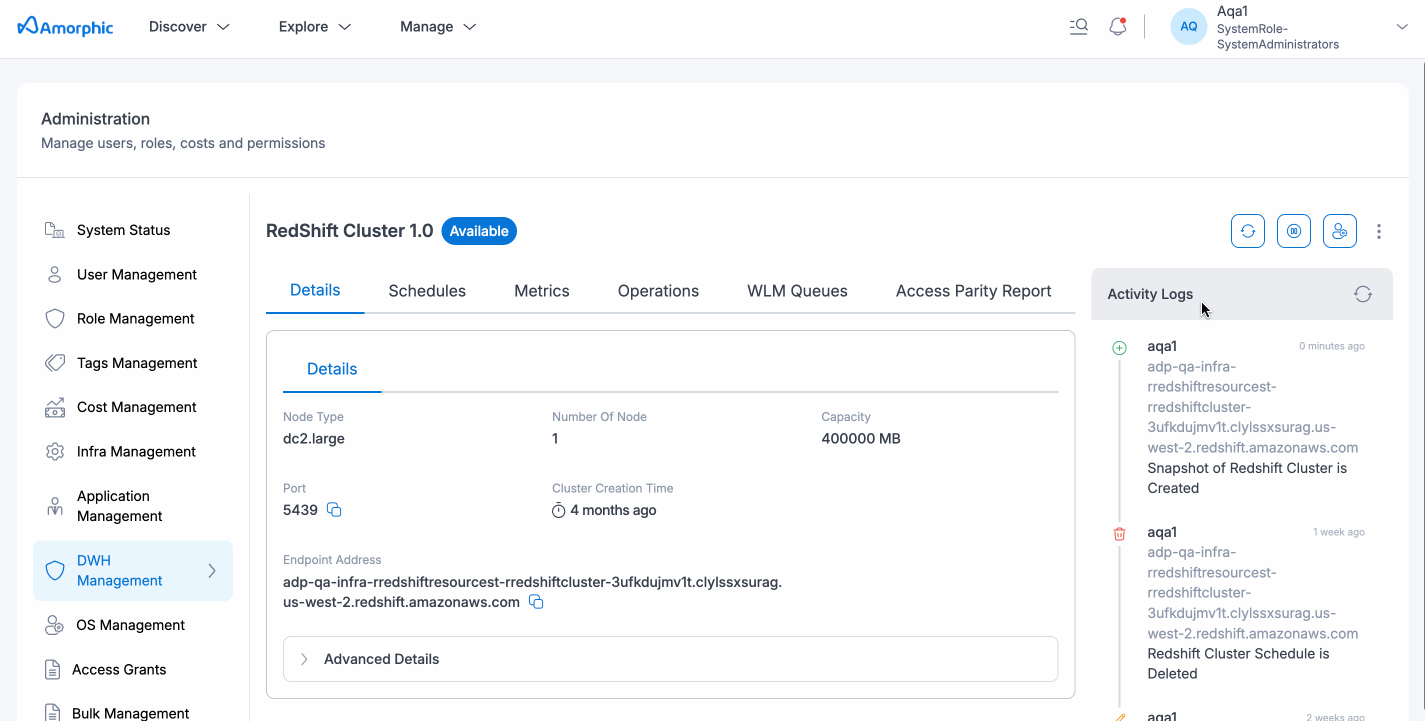
Task: Select the inner Details sub-tab
Action: pyautogui.click(x=332, y=369)
